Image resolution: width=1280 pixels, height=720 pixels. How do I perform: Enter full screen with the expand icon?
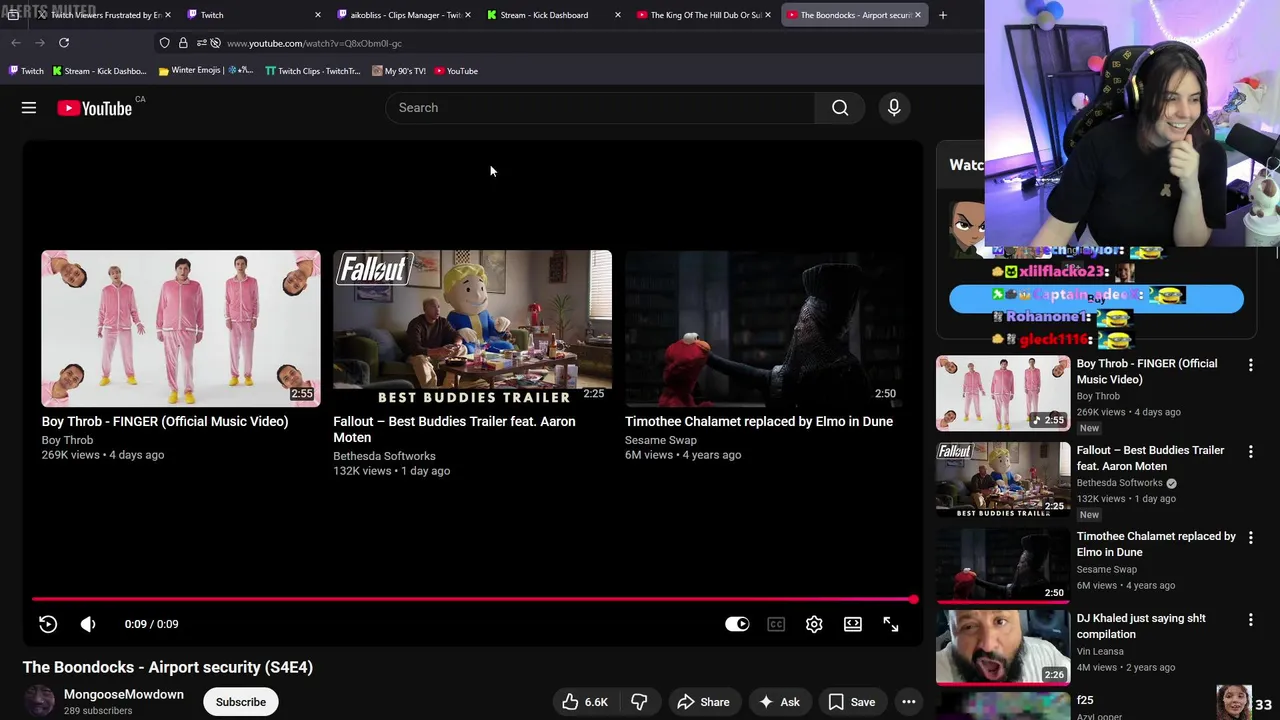click(891, 624)
